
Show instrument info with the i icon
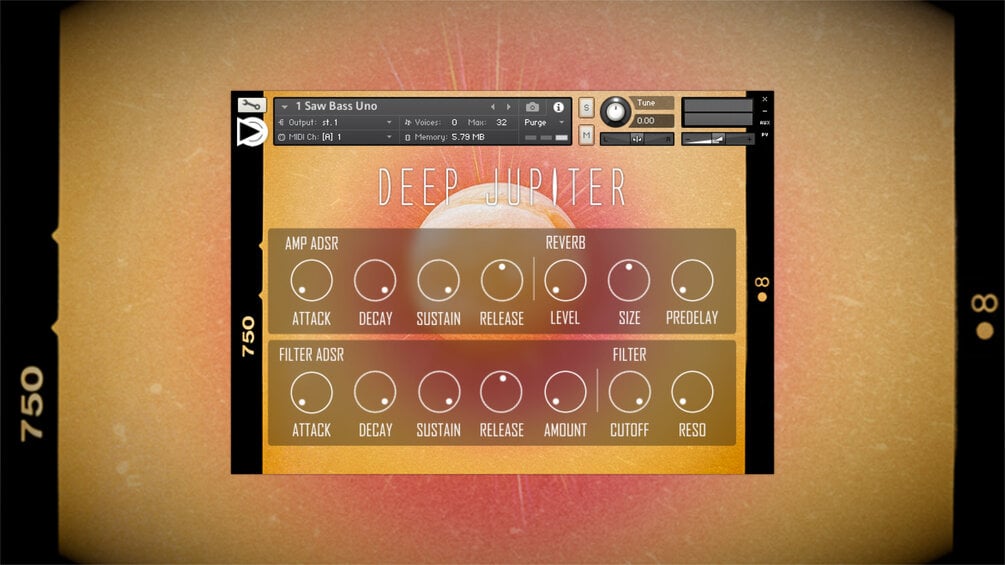pyautogui.click(x=558, y=107)
